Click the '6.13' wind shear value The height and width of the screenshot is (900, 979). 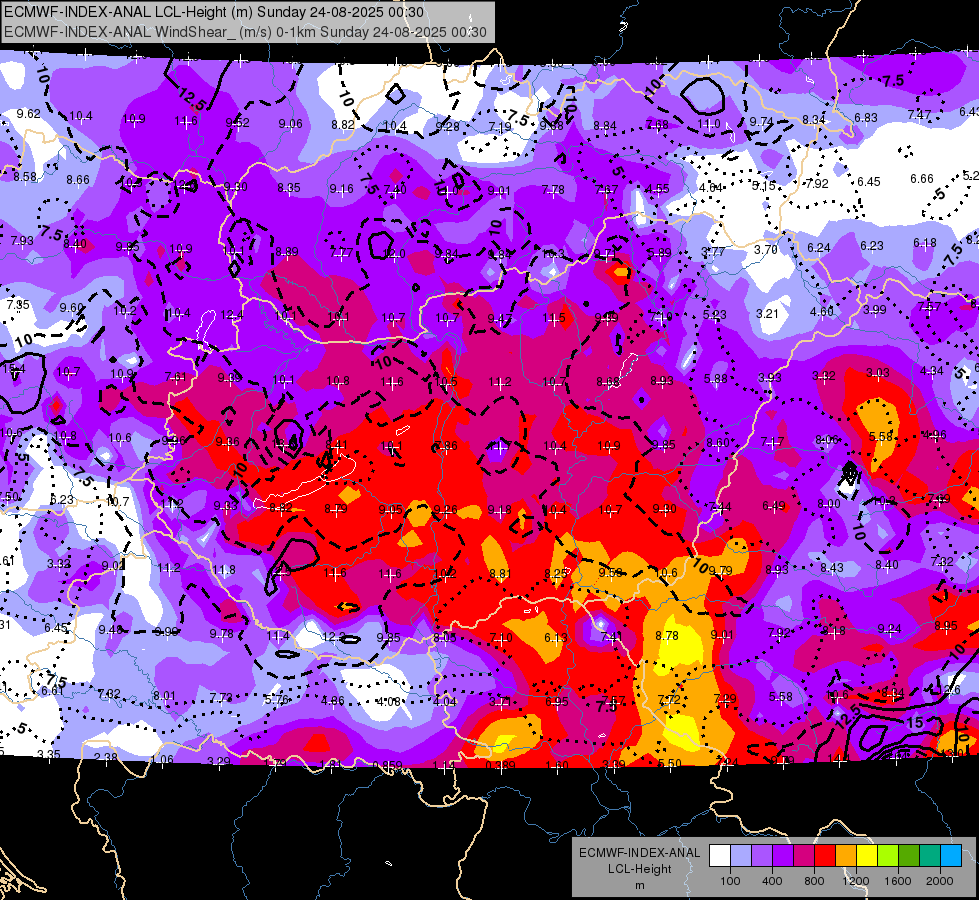pyautogui.click(x=556, y=637)
